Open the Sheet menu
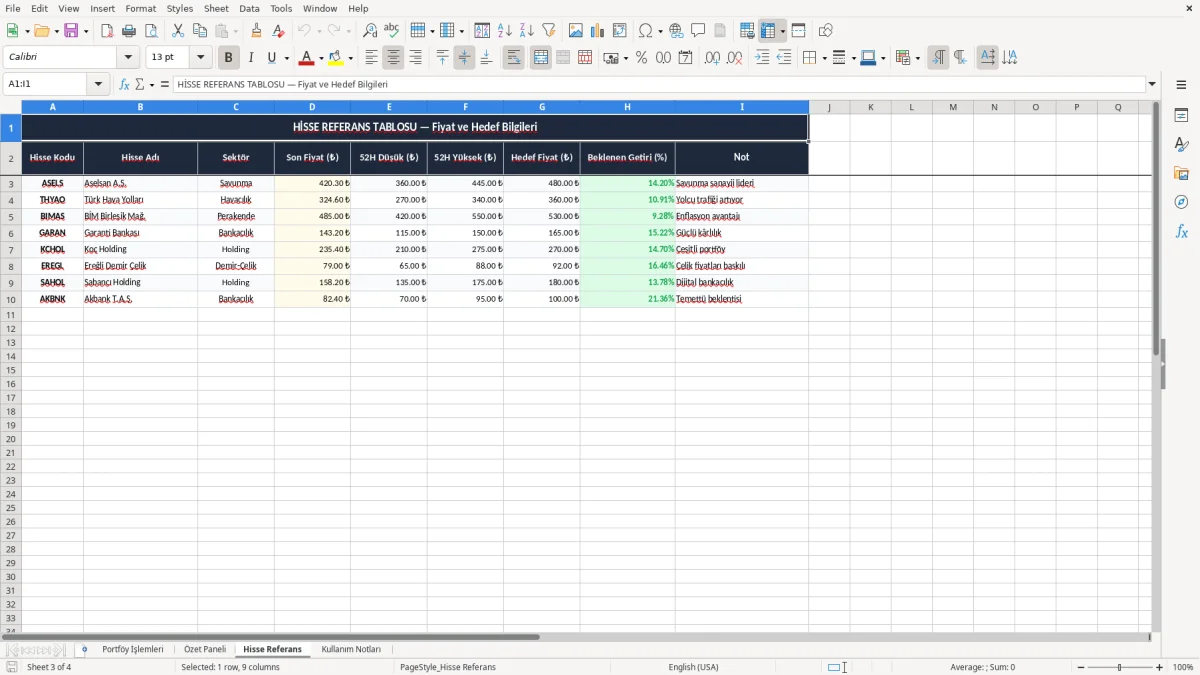The width and height of the screenshot is (1200, 675). 216,9
